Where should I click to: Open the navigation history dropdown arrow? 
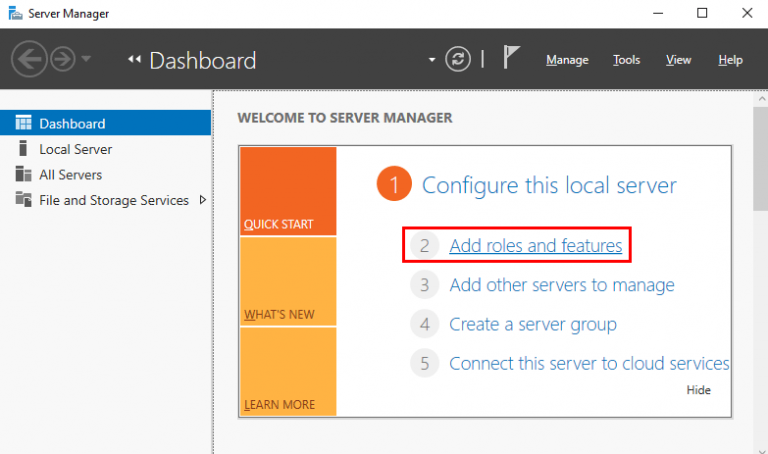click(x=86, y=59)
